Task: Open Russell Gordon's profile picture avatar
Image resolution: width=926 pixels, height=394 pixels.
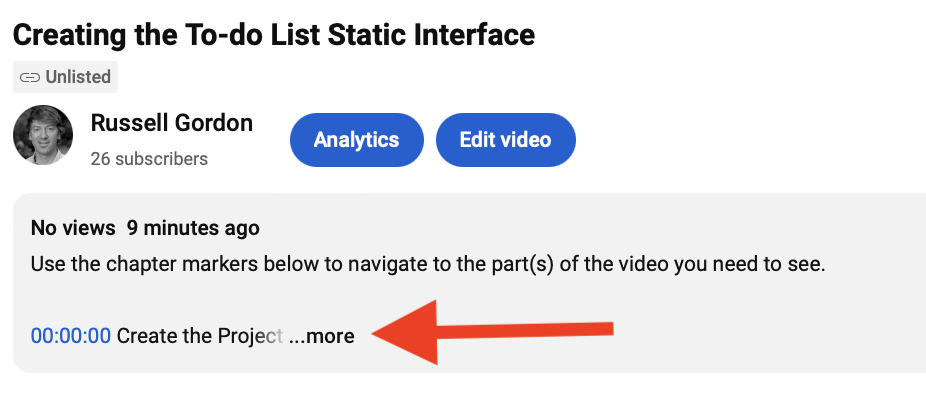Action: click(43, 135)
